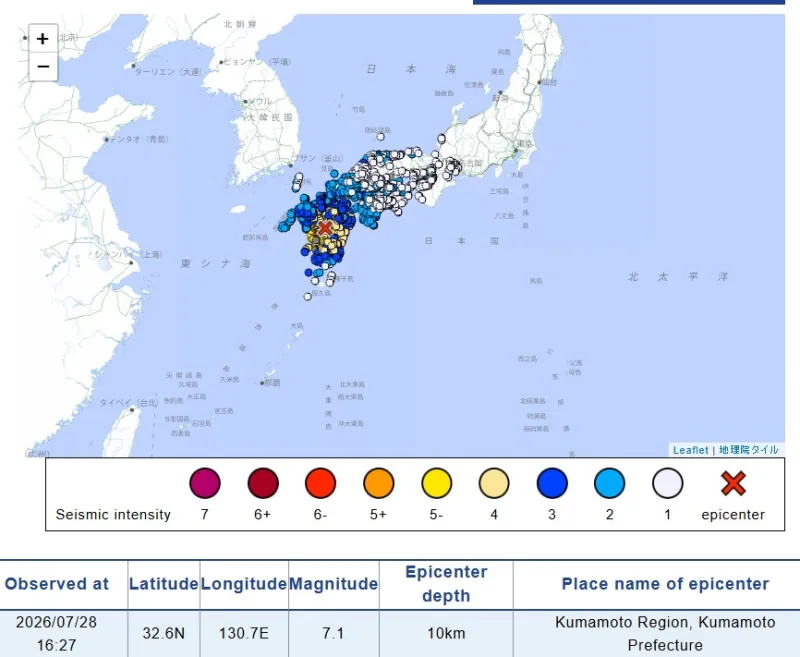
Task: Click the 北太平洋 ocean label on map
Action: pyautogui.click(x=678, y=276)
